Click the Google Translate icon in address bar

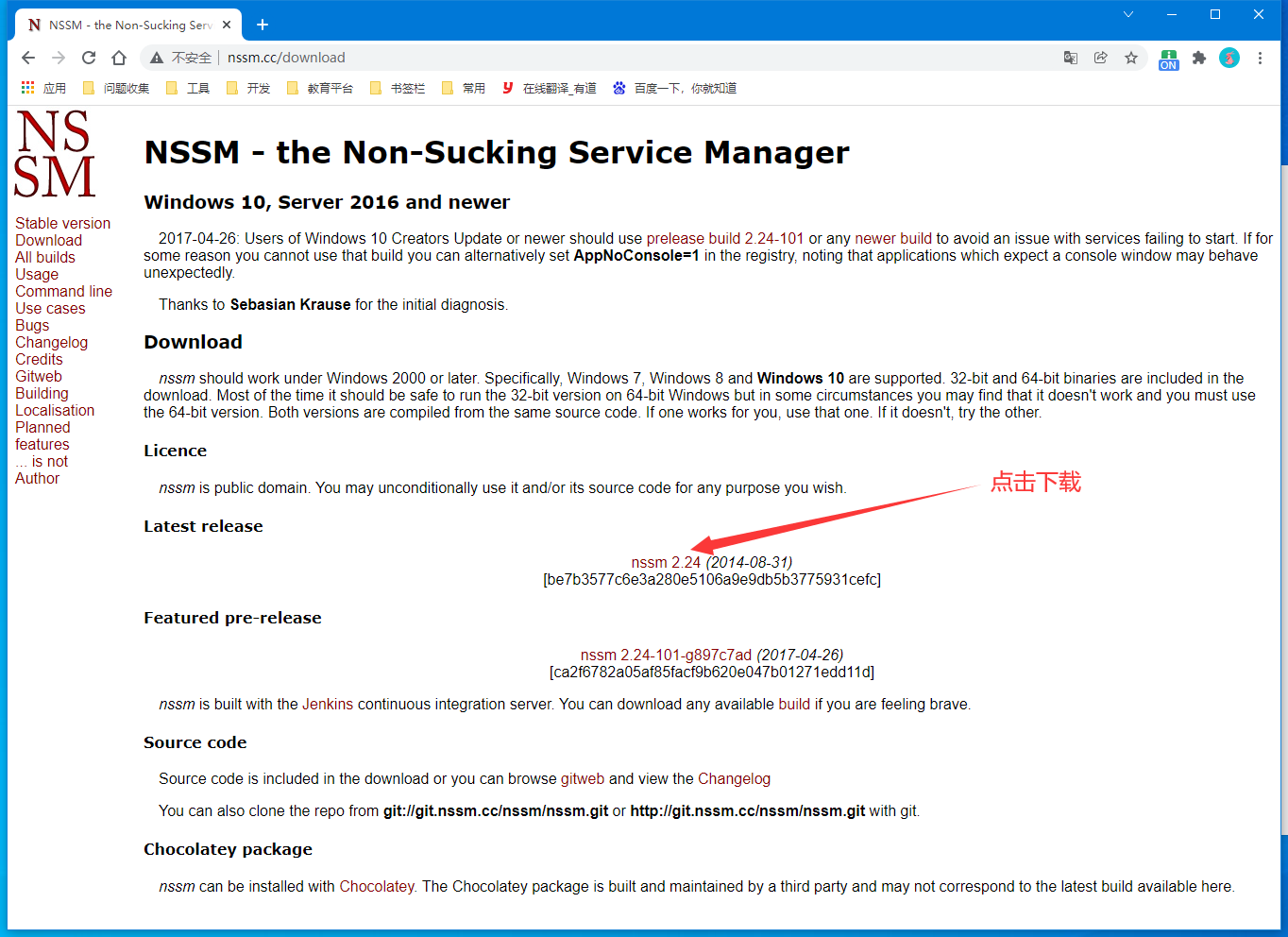point(1070,58)
